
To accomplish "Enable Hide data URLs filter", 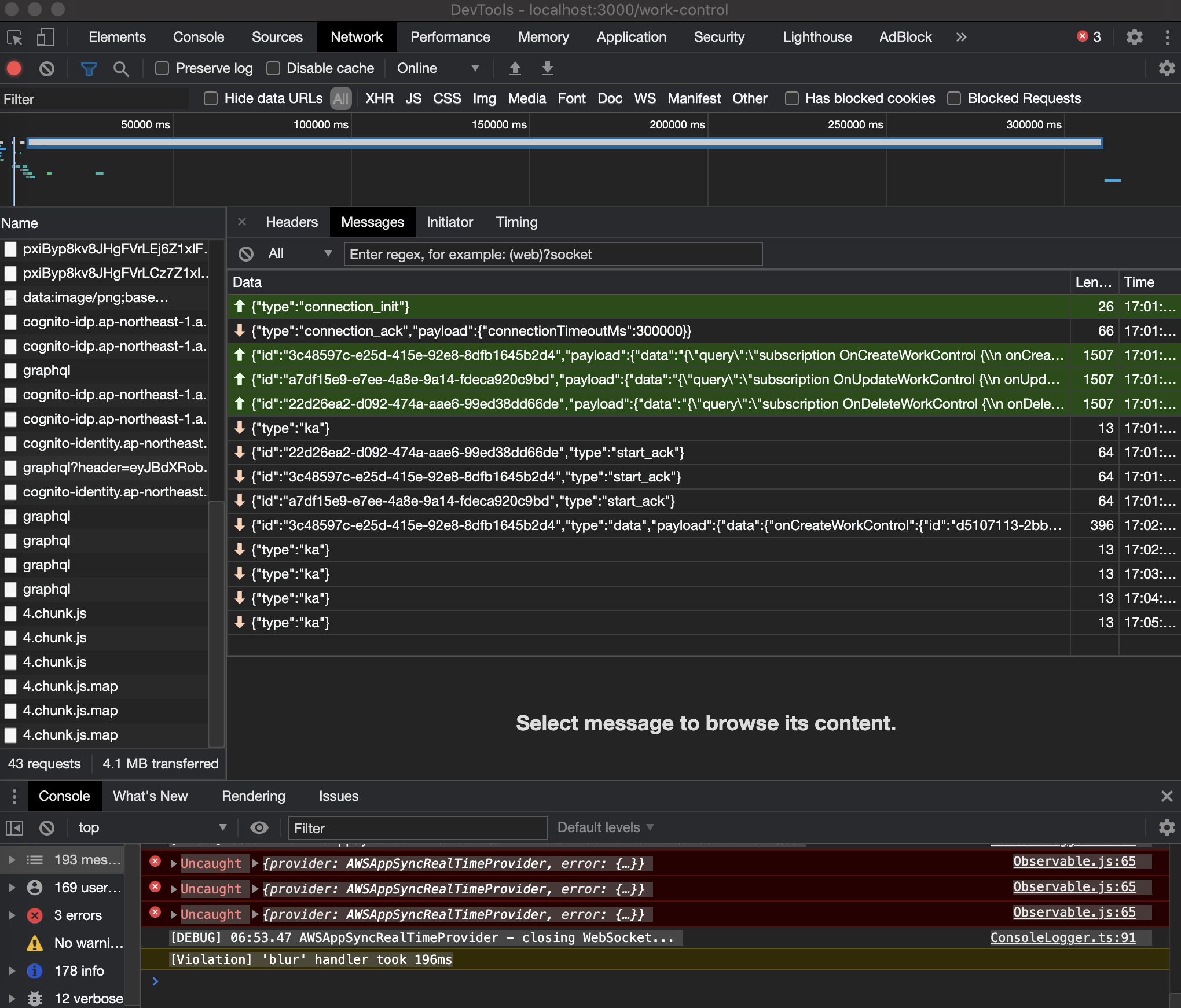I will (x=210, y=98).
